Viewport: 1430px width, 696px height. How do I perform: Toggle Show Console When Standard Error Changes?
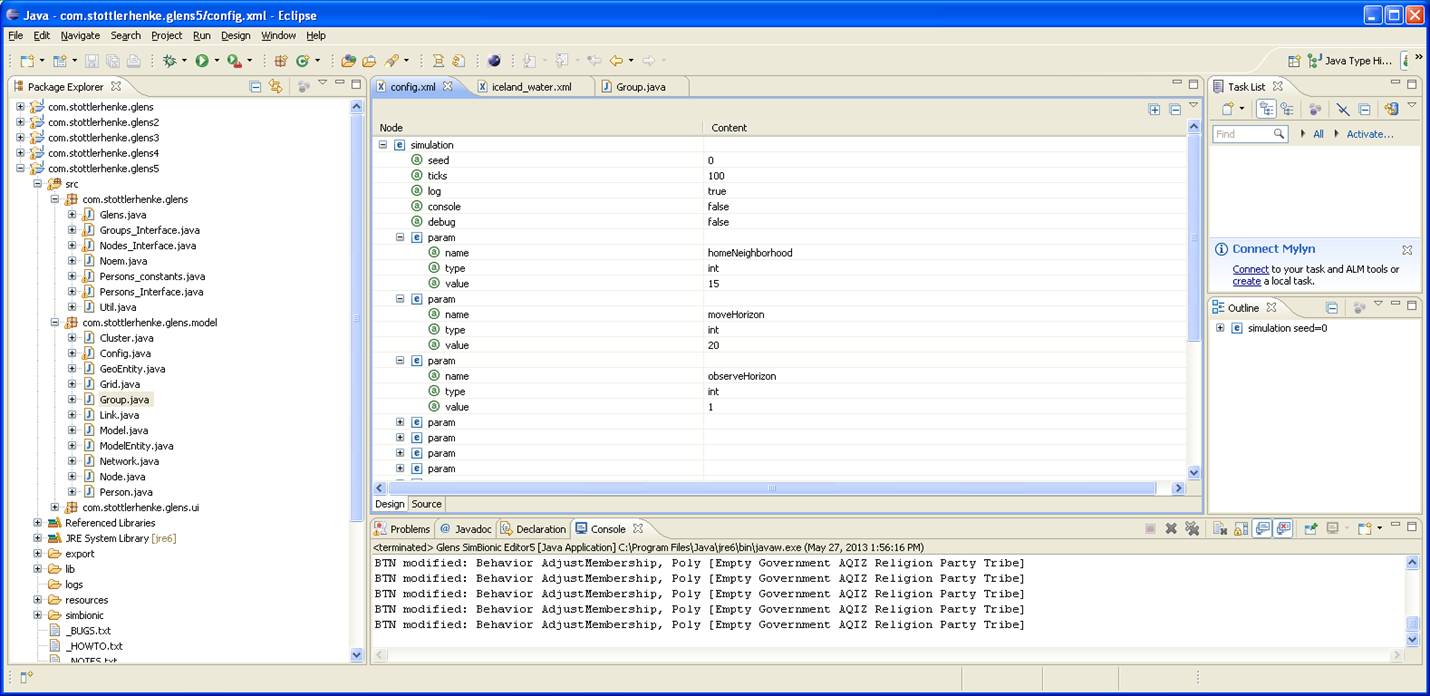tap(1283, 528)
